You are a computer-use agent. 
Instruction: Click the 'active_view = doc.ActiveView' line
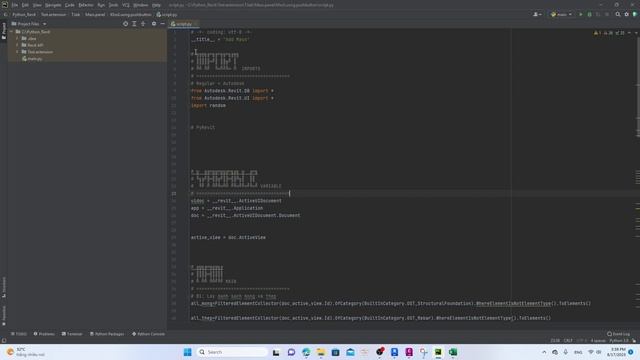[x=228, y=238]
